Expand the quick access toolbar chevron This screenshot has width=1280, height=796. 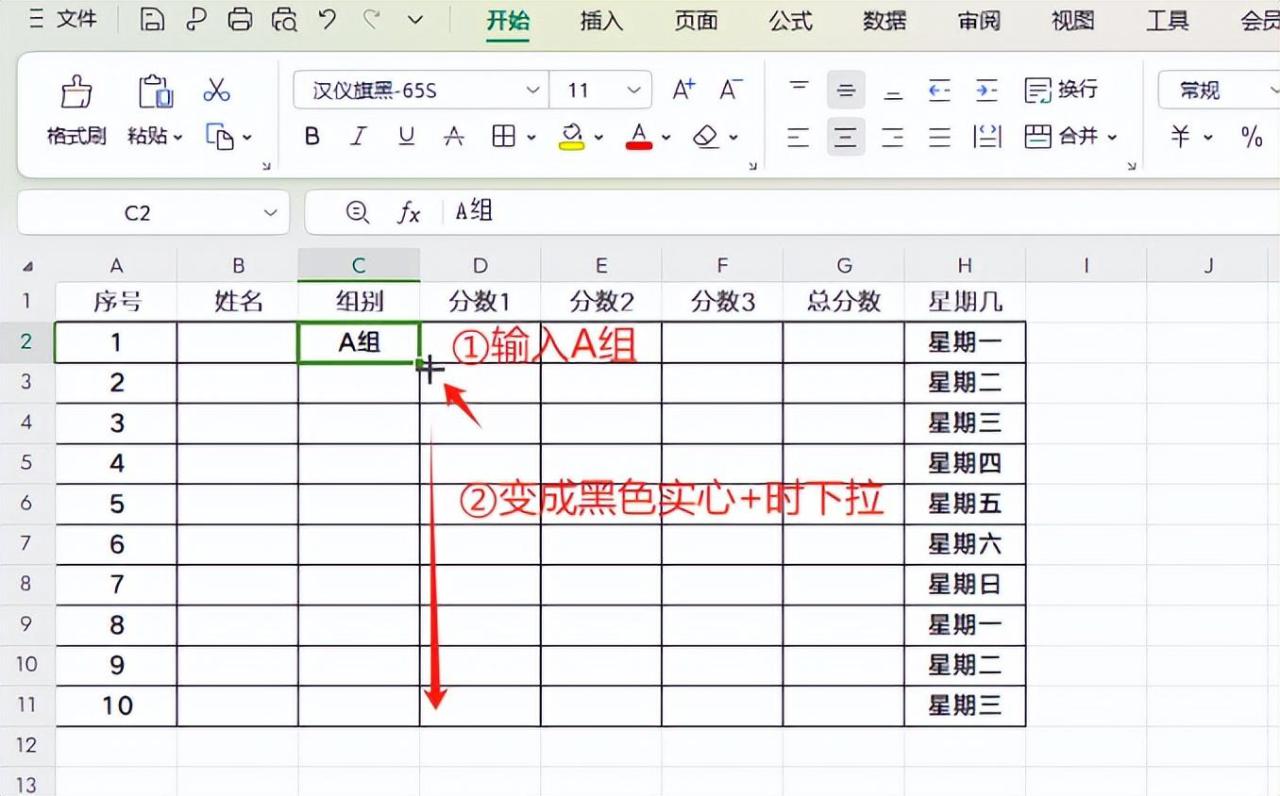tap(415, 19)
